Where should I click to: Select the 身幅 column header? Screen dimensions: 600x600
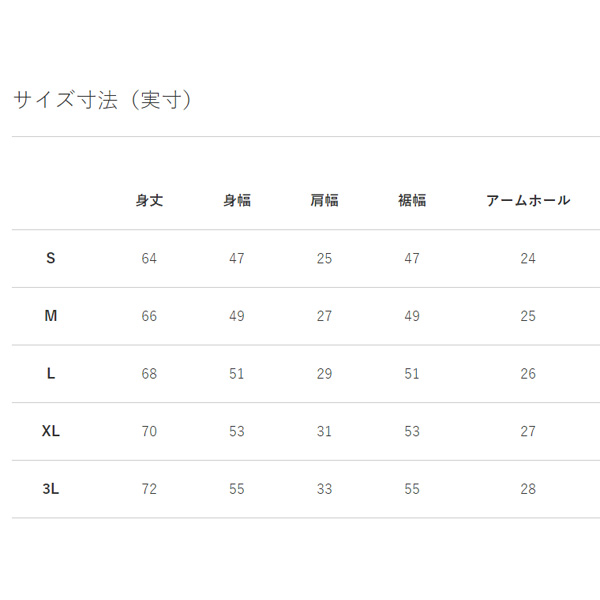(237, 201)
